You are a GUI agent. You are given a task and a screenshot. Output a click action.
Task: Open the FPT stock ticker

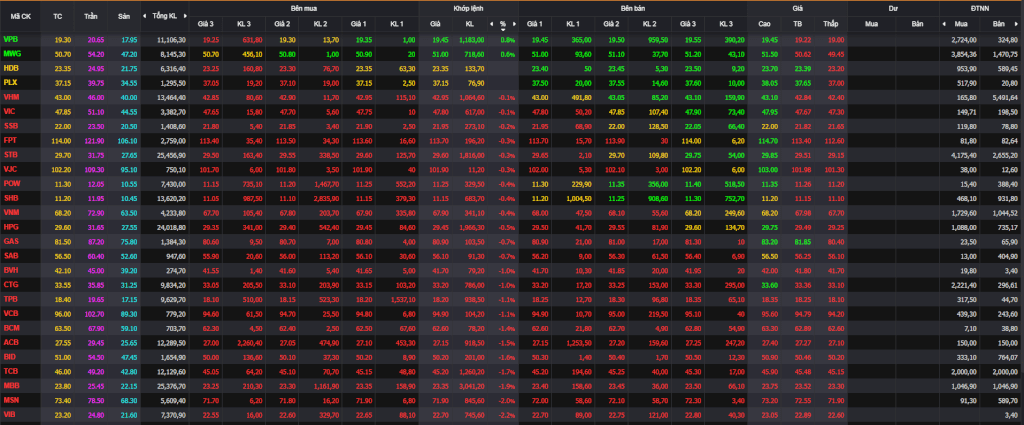[10, 140]
